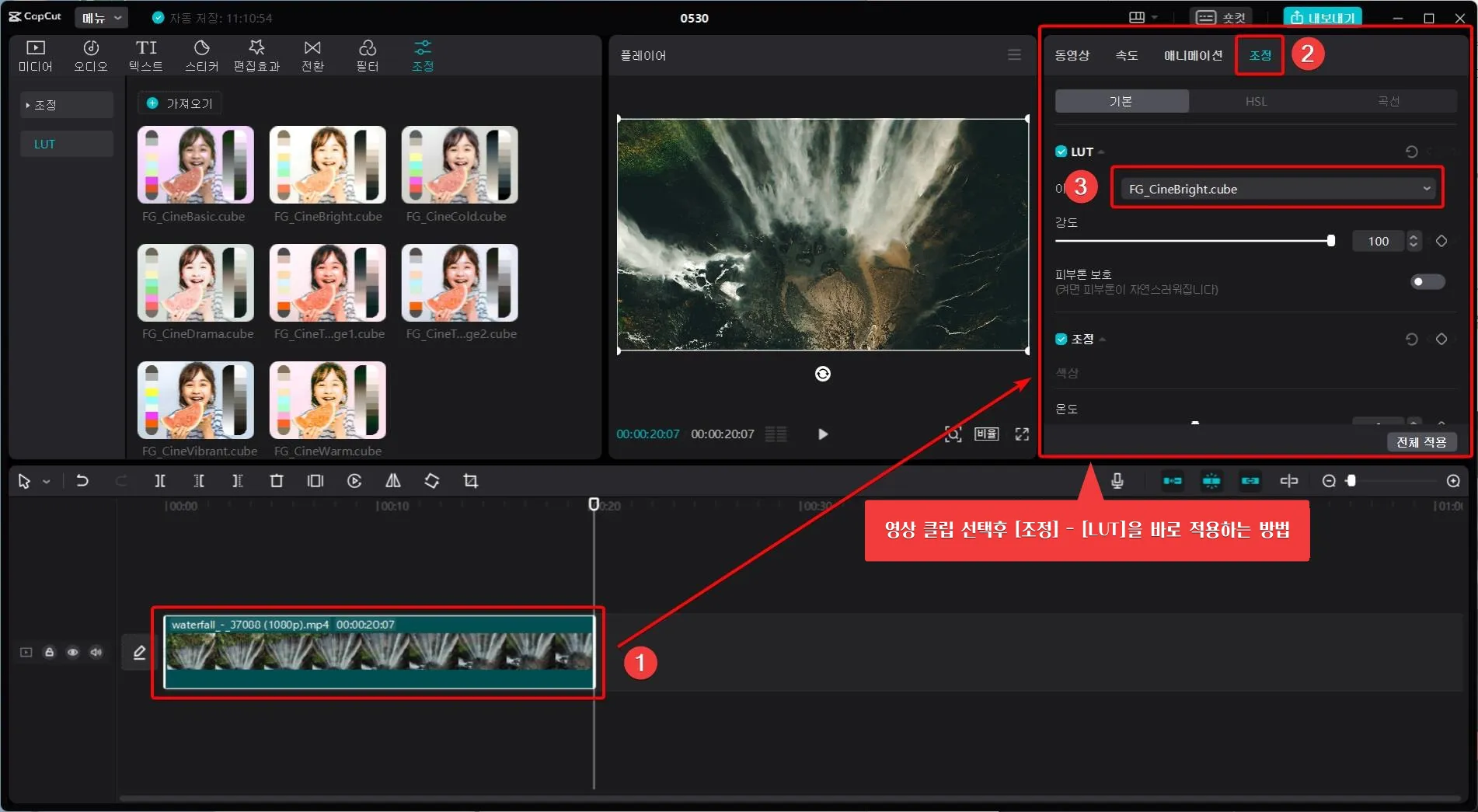Viewport: 1478px width, 812px height.
Task: Click the split clip tool
Action: pos(160,481)
